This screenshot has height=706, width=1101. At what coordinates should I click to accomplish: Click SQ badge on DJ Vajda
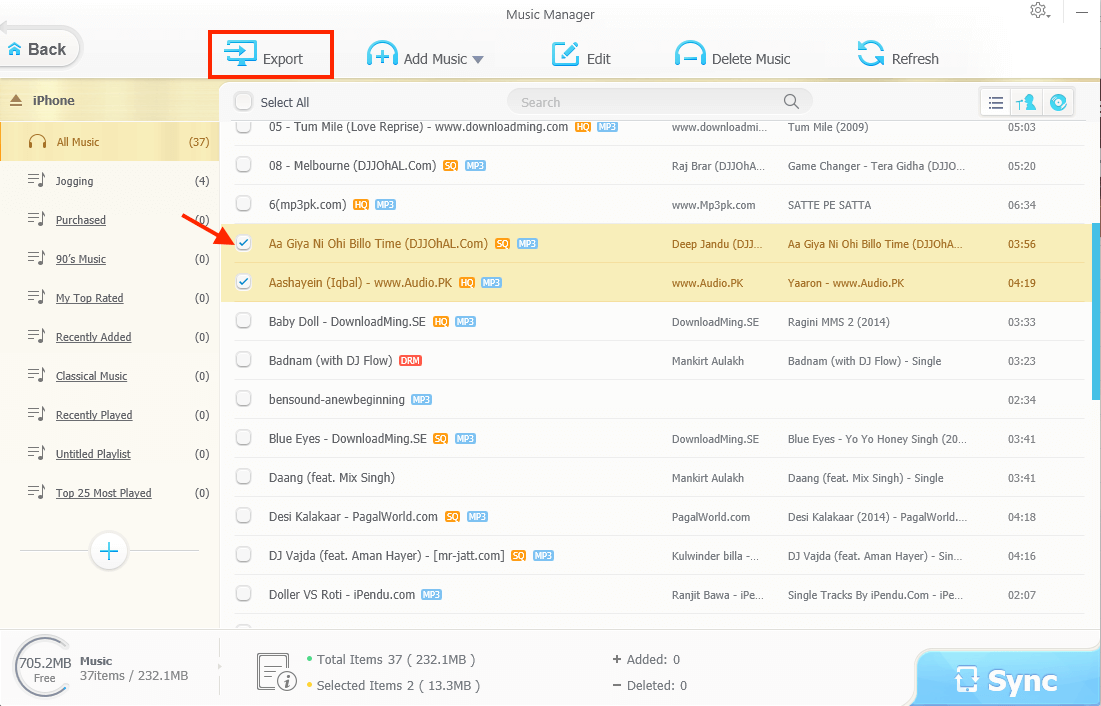[518, 556]
